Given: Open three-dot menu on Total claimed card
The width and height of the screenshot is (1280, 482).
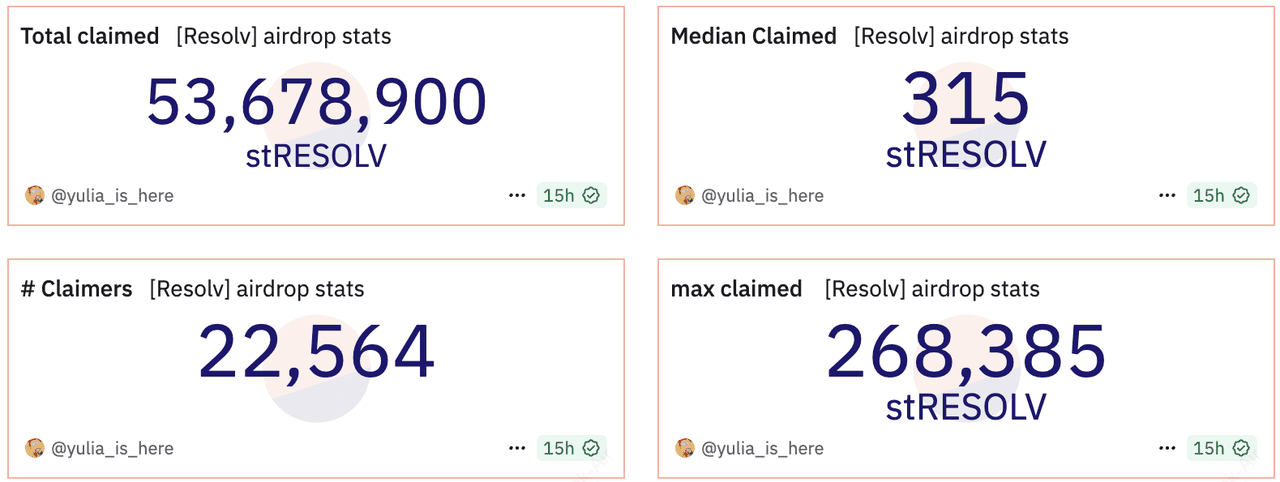Looking at the screenshot, I should [517, 195].
